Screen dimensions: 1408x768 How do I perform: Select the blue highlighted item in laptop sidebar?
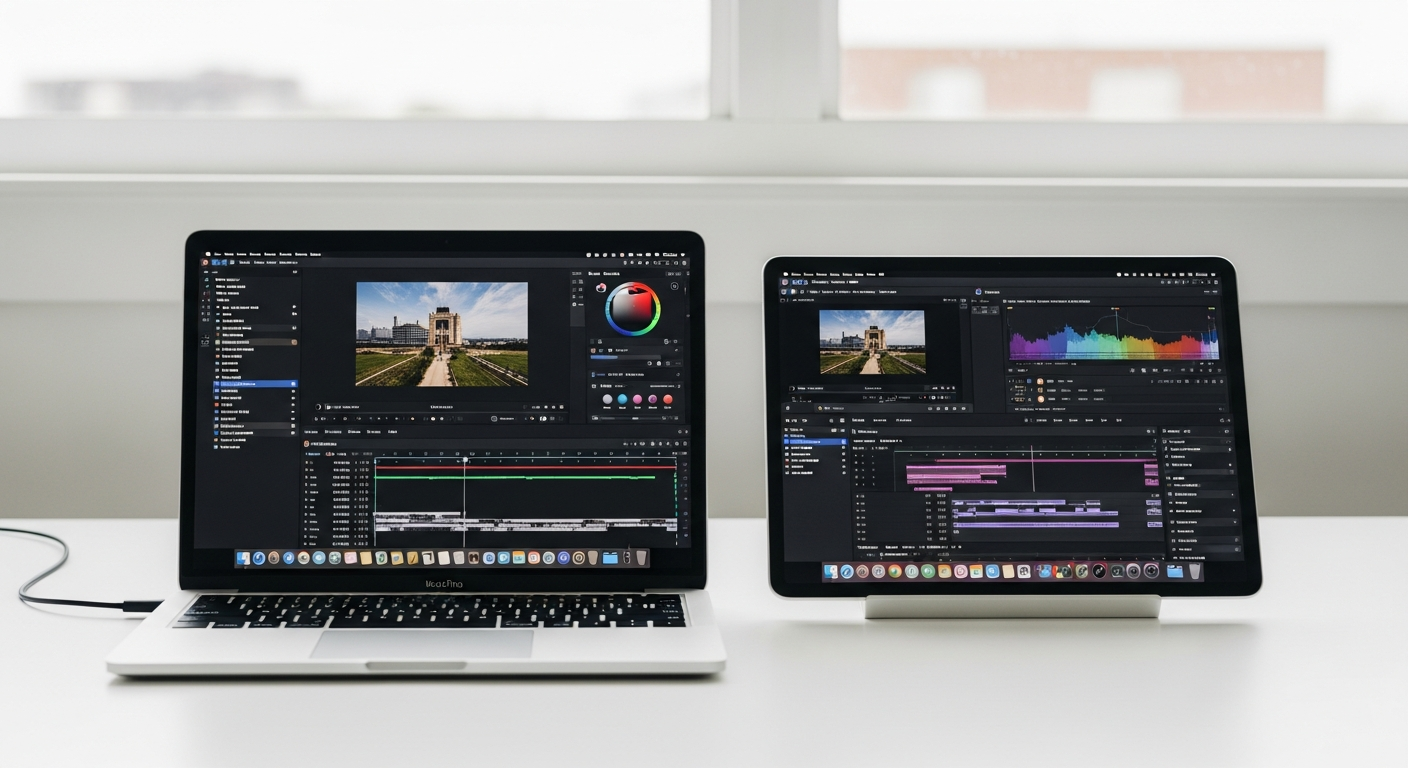click(x=255, y=383)
